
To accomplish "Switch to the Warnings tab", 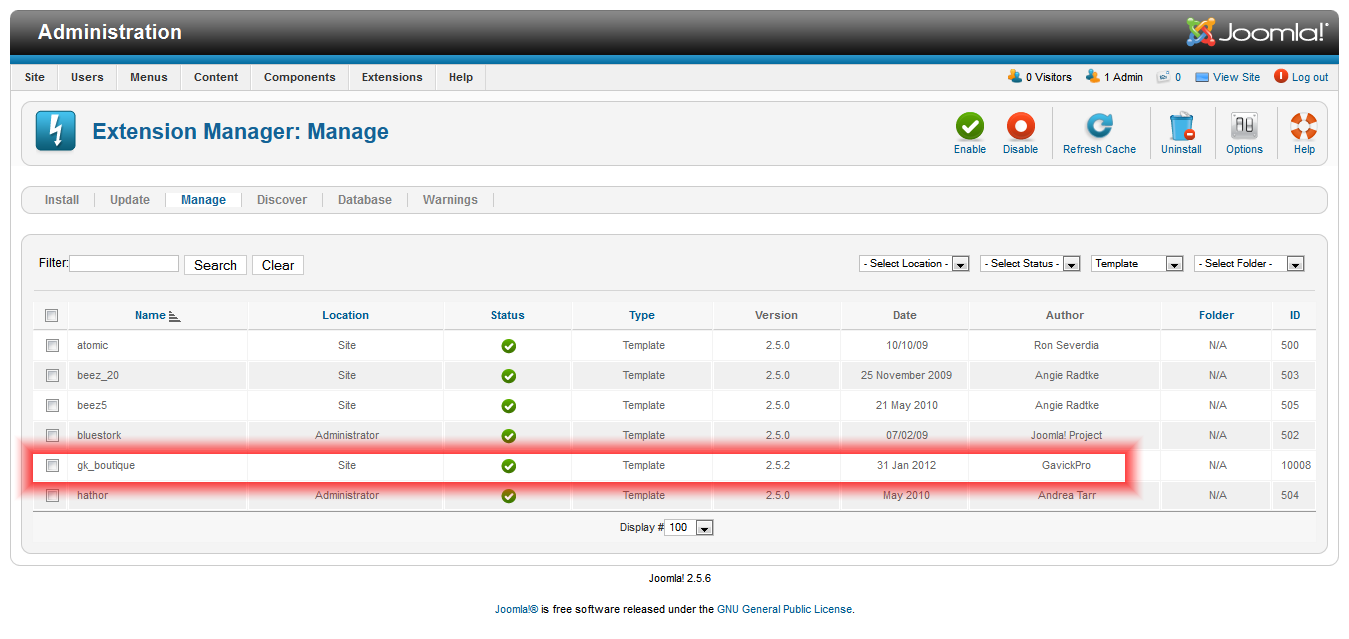I will click(450, 200).
